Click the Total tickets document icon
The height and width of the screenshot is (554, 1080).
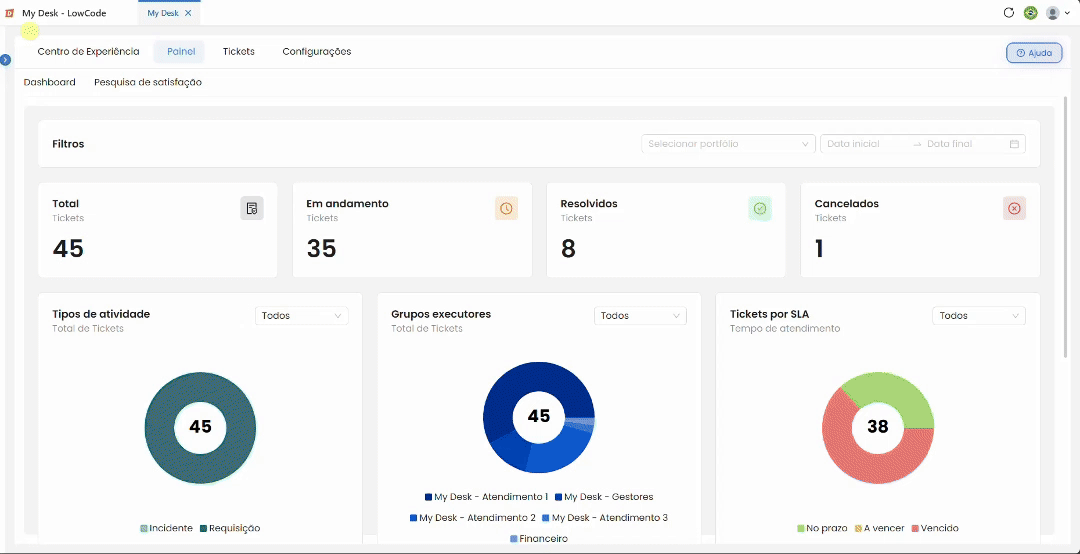click(x=252, y=208)
